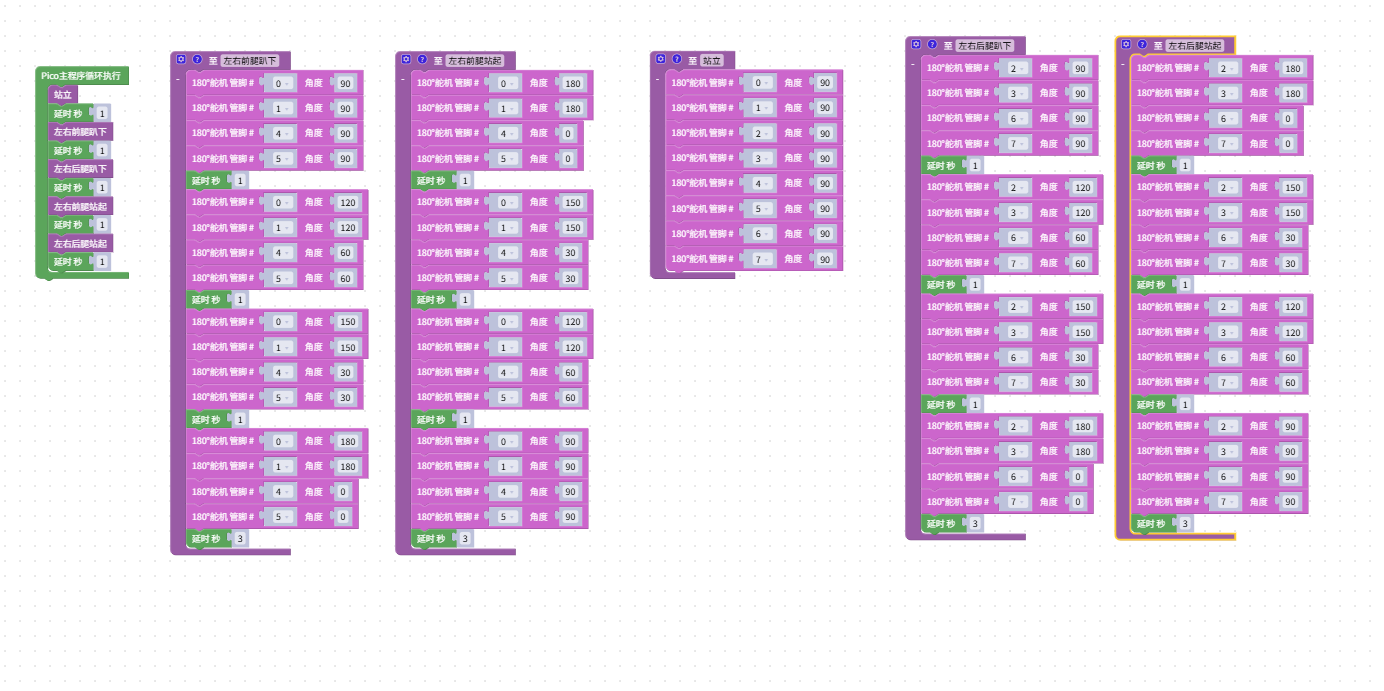Edit pin 6 angle 60 in 左右后腿趴下
Screen dimensions: 1384x691
(1080, 238)
